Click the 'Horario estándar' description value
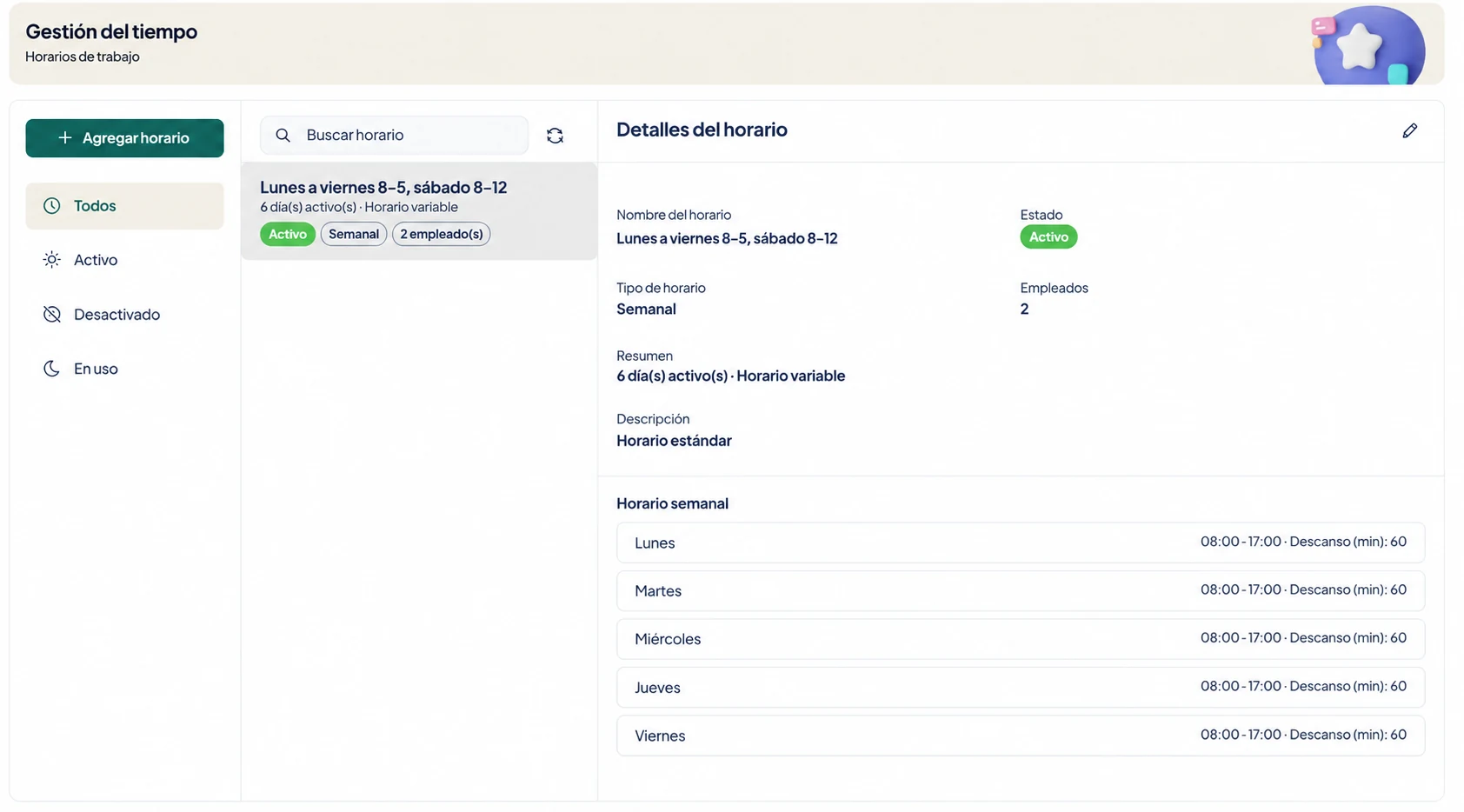The width and height of the screenshot is (1464, 812). point(674,441)
